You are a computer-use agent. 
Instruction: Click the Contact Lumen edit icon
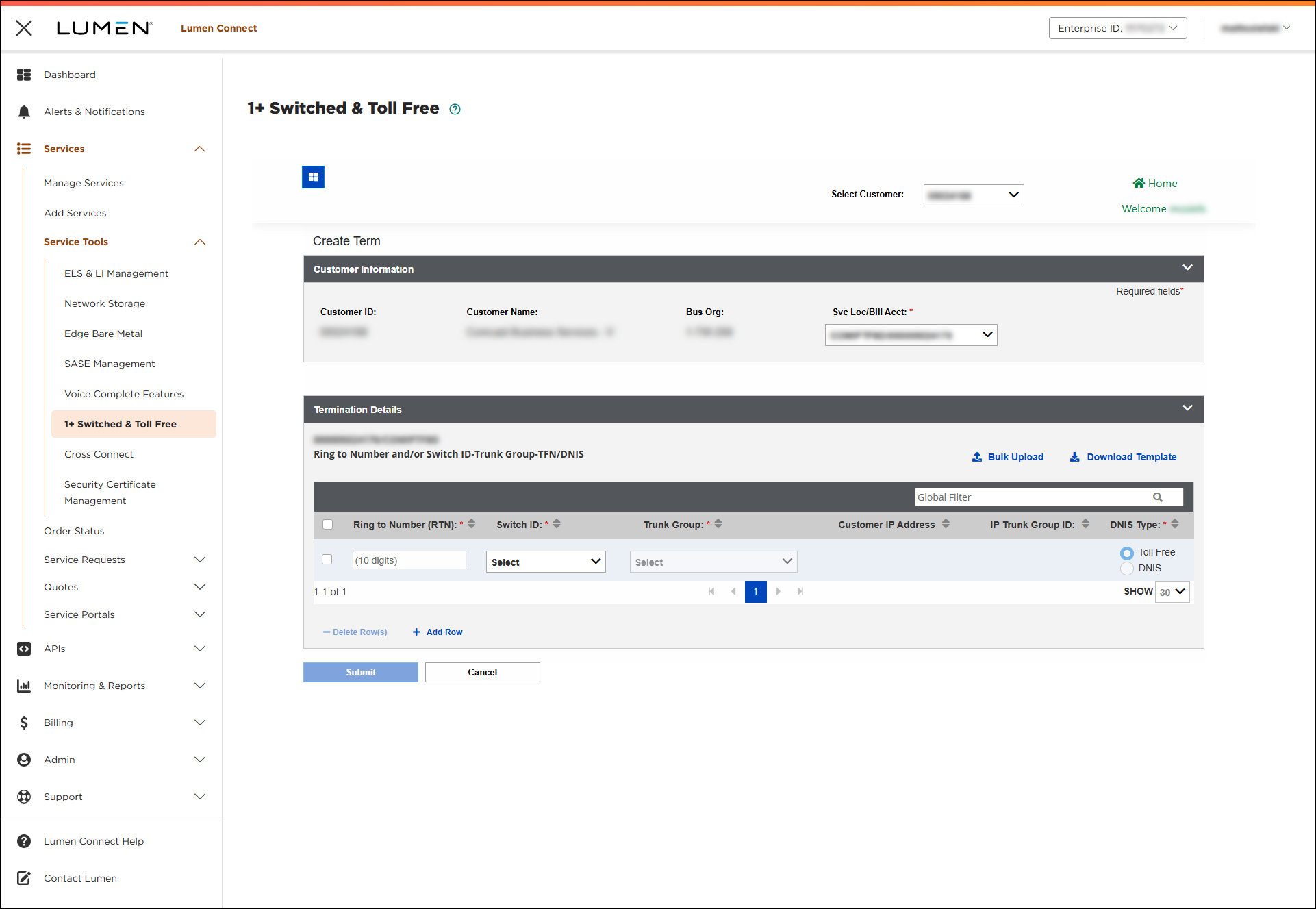coord(24,878)
